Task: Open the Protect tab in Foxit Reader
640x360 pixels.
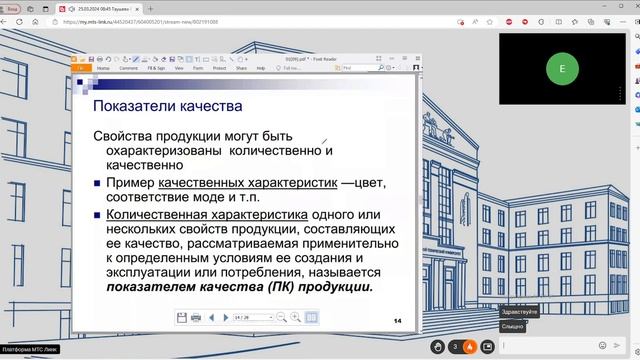Action: (219, 68)
